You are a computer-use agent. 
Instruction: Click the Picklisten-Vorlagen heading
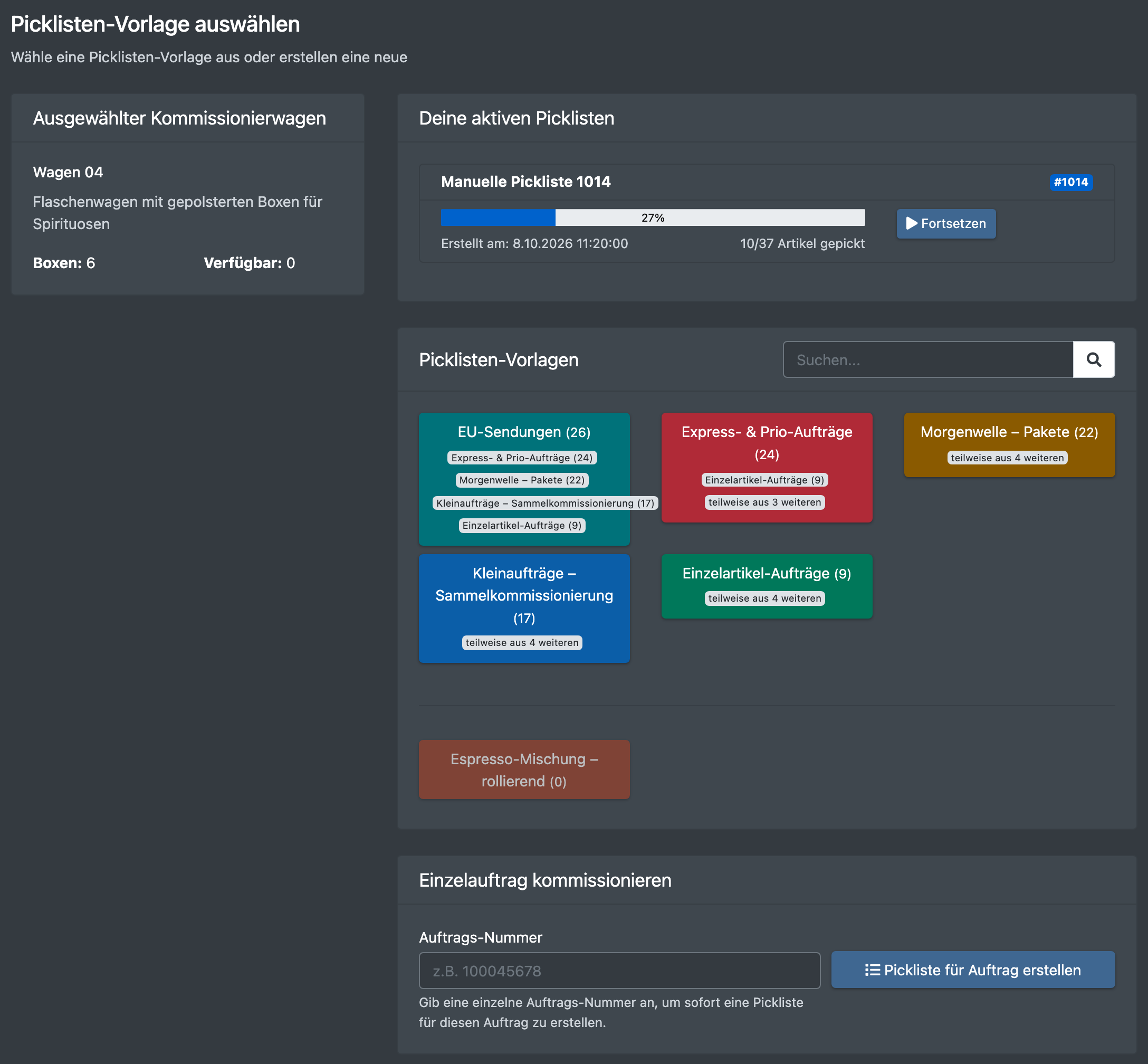499,360
